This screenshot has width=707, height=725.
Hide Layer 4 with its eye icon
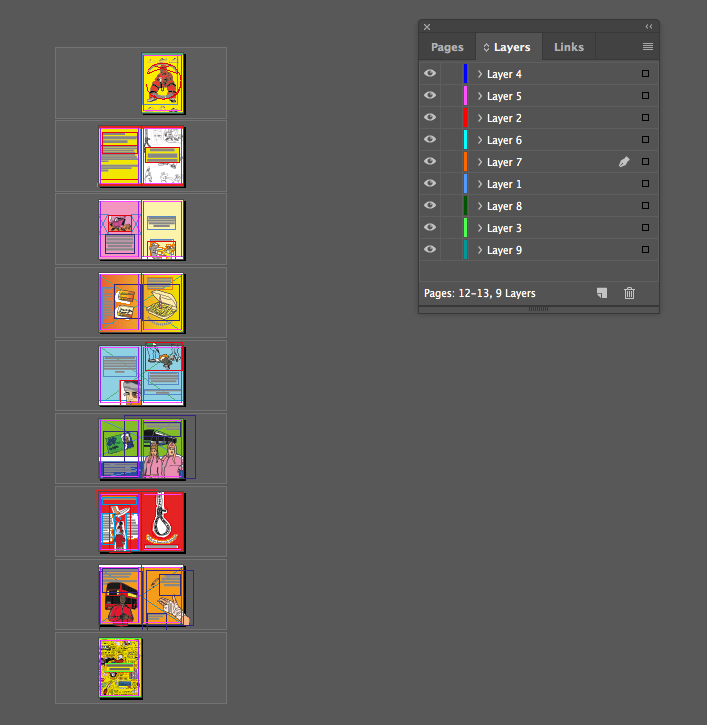pyautogui.click(x=430, y=74)
